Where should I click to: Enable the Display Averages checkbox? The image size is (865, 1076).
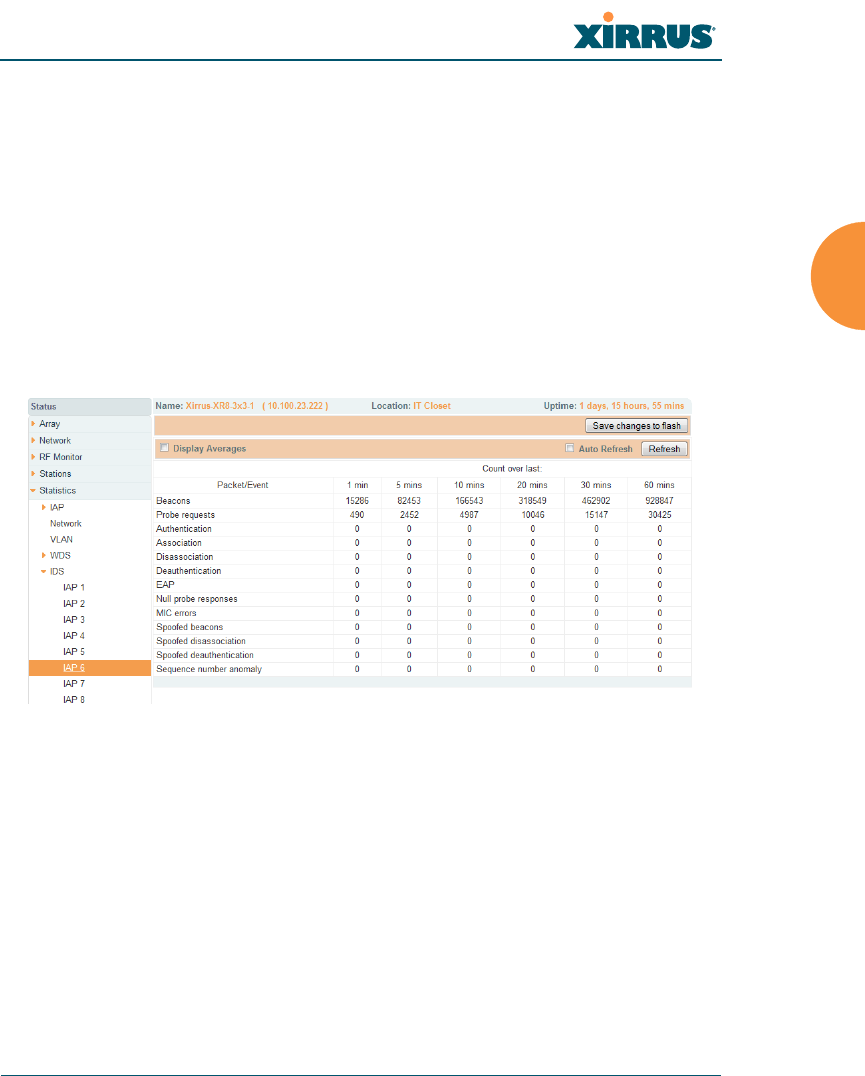165,448
